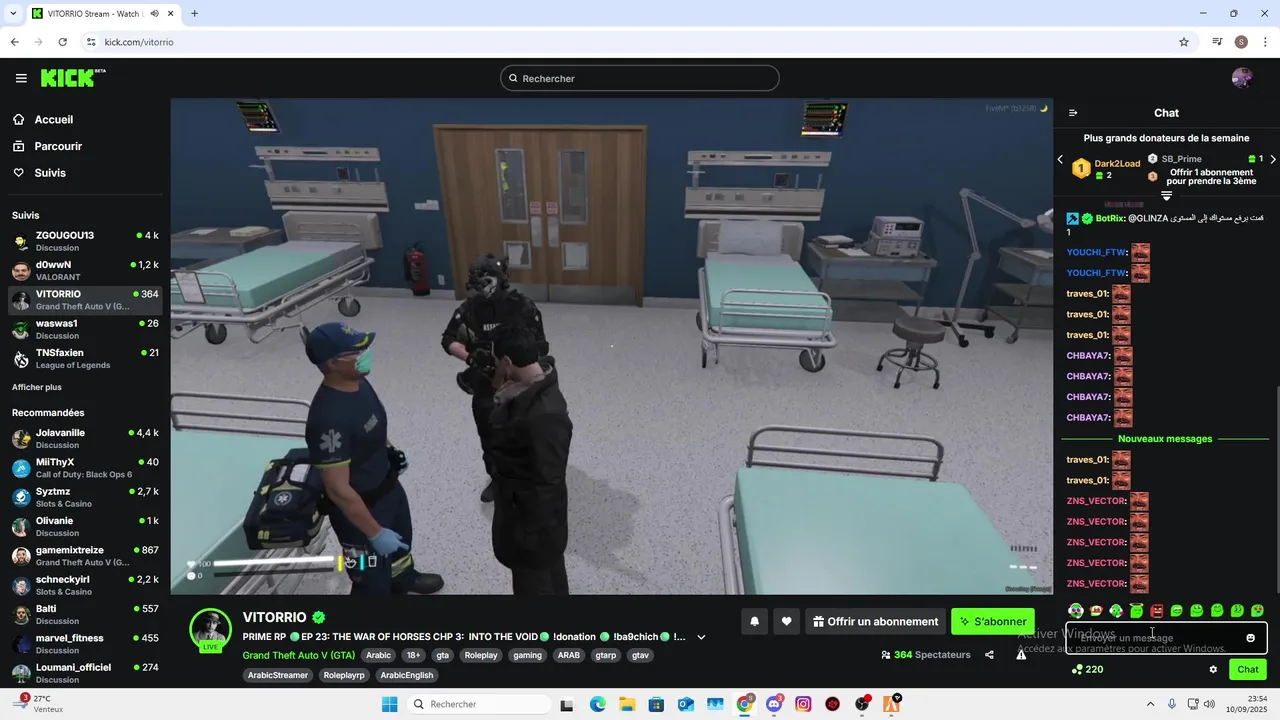Image resolution: width=1280 pixels, height=720 pixels.
Task: Send message with green Chat button
Action: click(x=1248, y=670)
